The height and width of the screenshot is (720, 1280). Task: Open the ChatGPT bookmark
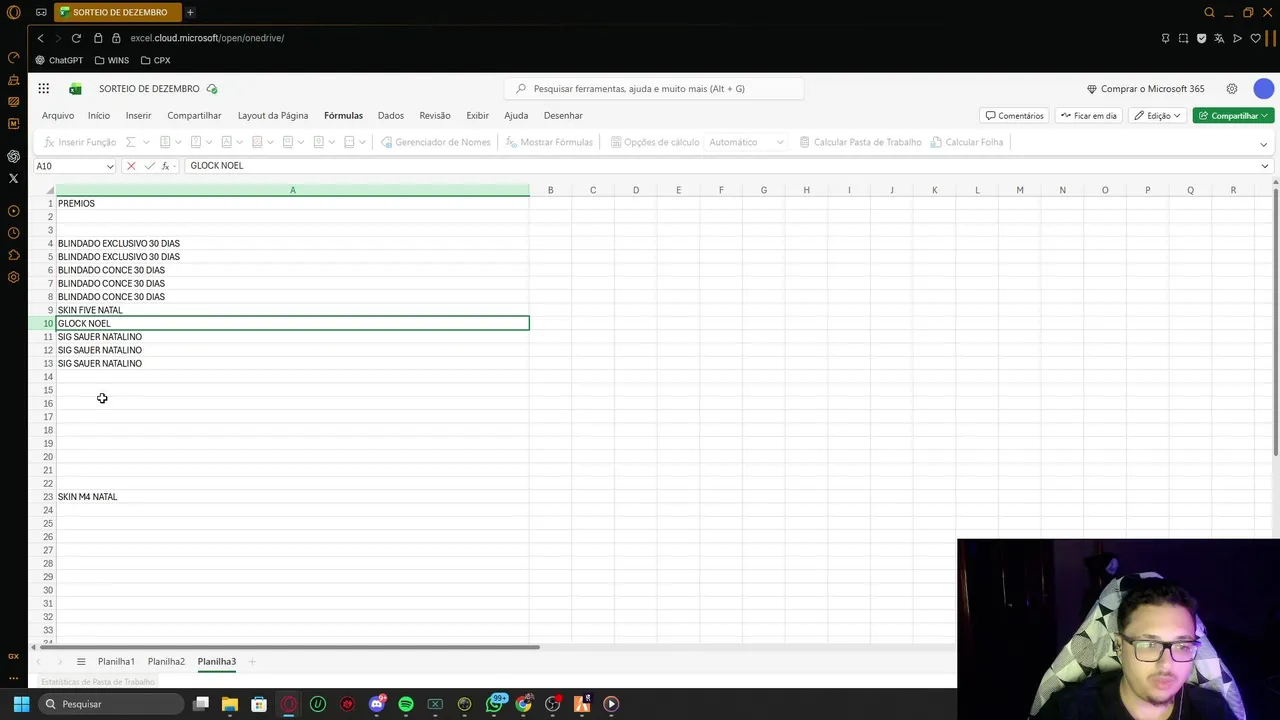pos(59,60)
